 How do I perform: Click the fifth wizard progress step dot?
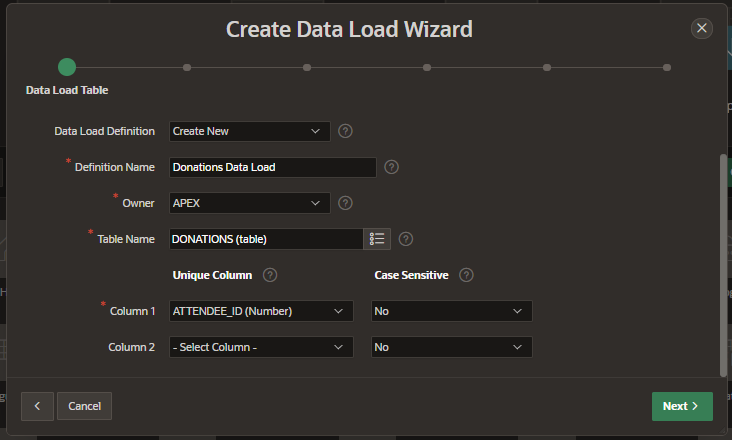(x=547, y=68)
